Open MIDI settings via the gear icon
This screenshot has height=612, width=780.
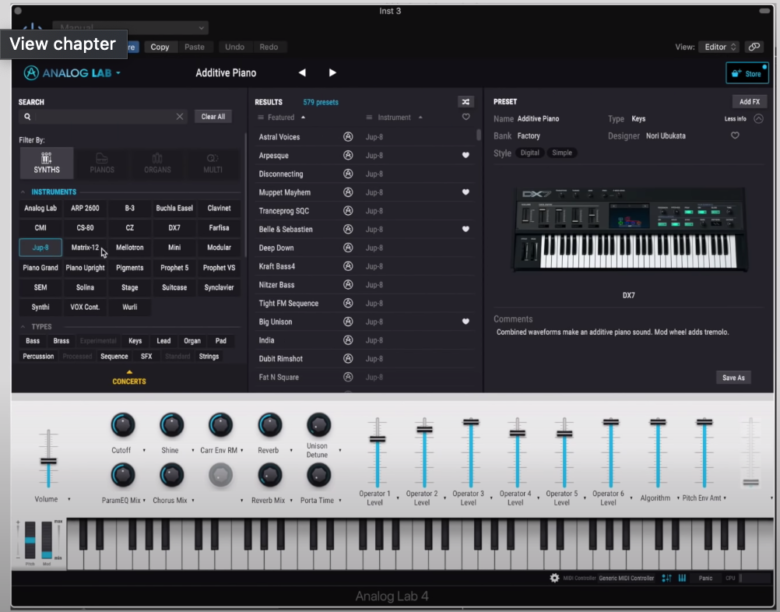pyautogui.click(x=554, y=578)
